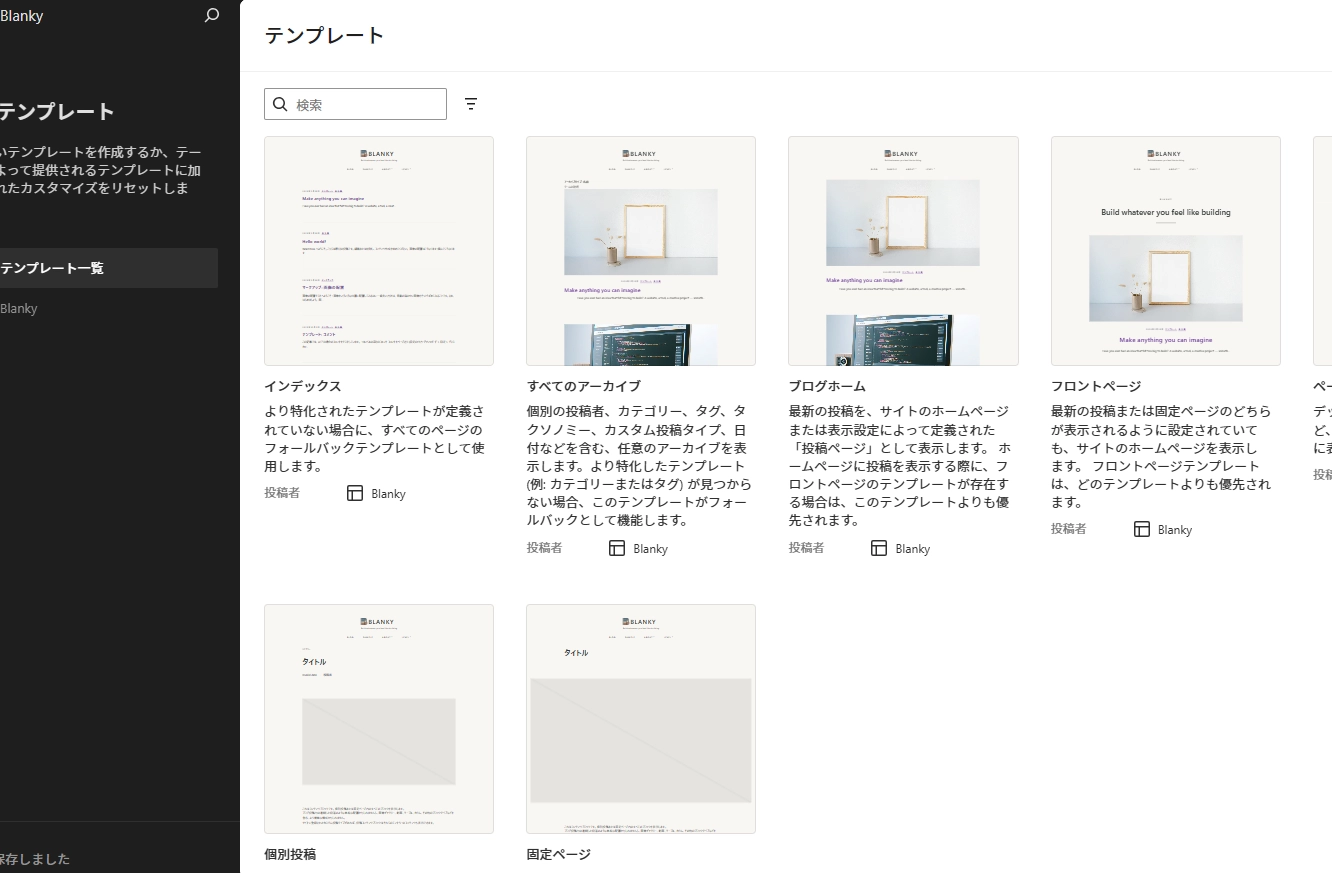Image resolution: width=1332 pixels, height=873 pixels.
Task: Open the インデックス template title
Action: pyautogui.click(x=303, y=386)
